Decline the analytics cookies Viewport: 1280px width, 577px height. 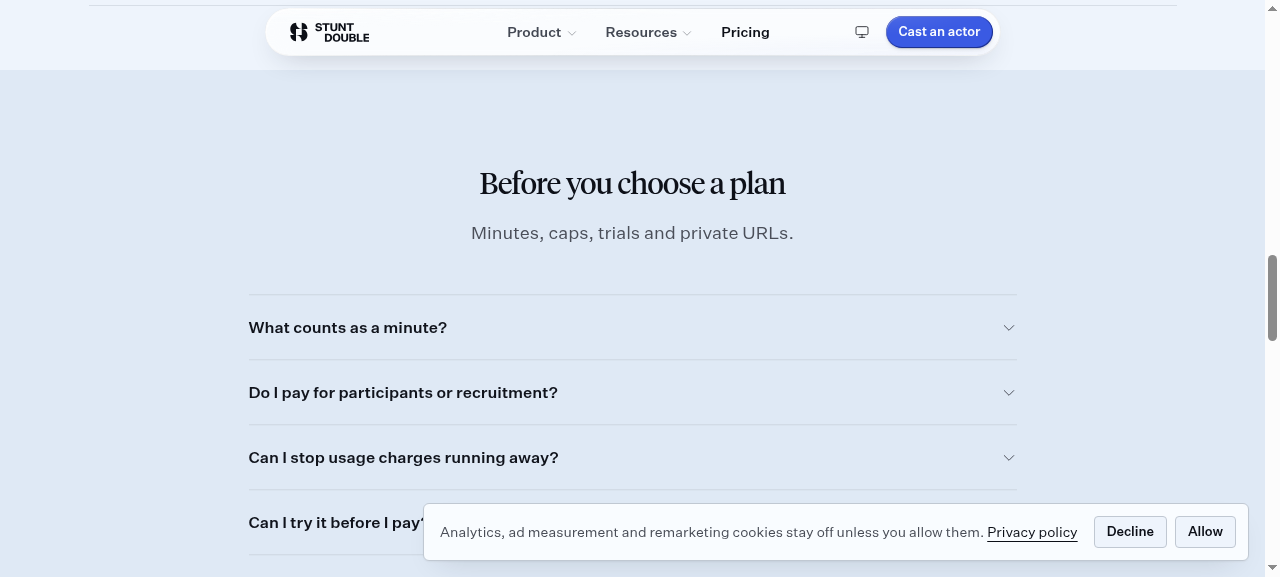point(1130,532)
